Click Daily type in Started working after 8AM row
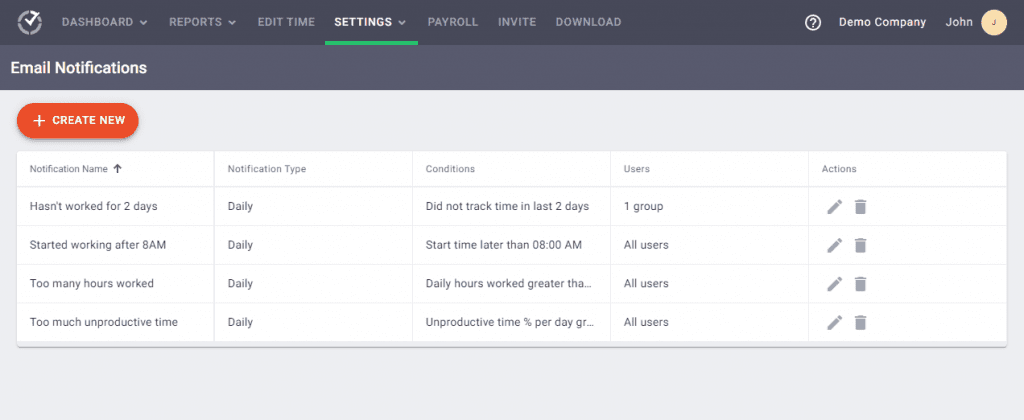1024x420 pixels. [240, 245]
